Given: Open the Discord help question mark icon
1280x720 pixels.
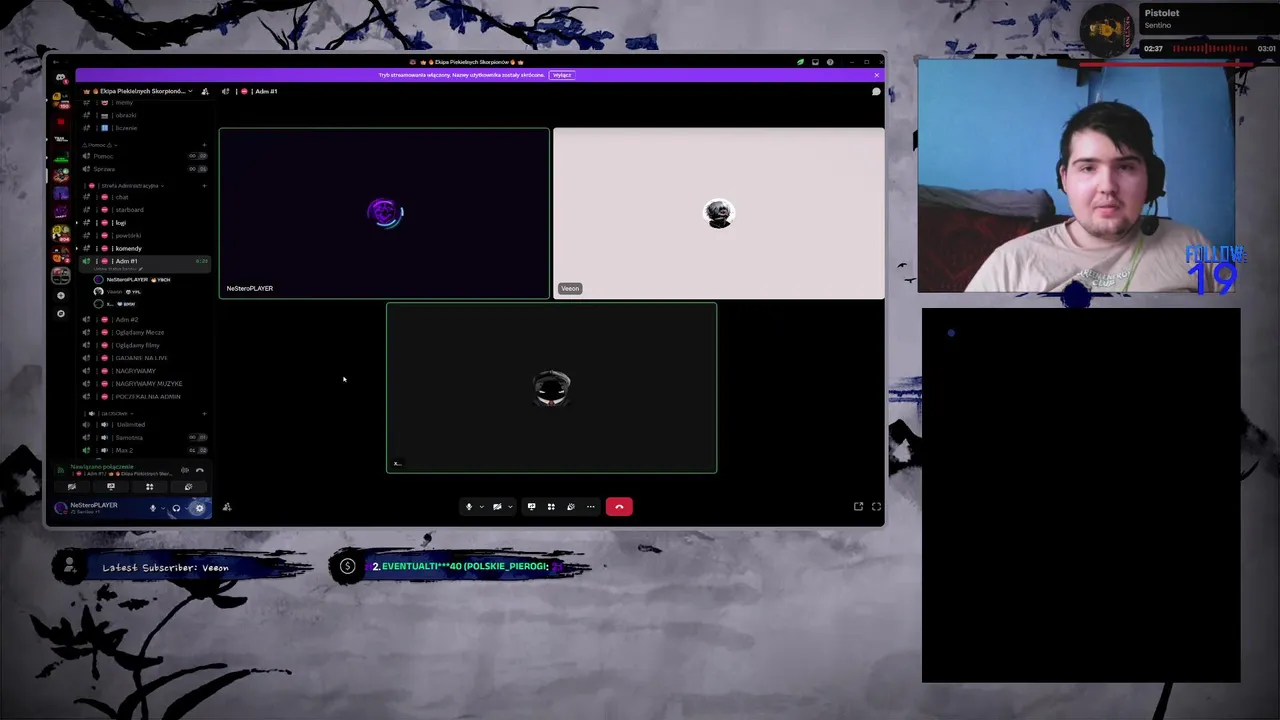Looking at the screenshot, I should [x=830, y=62].
